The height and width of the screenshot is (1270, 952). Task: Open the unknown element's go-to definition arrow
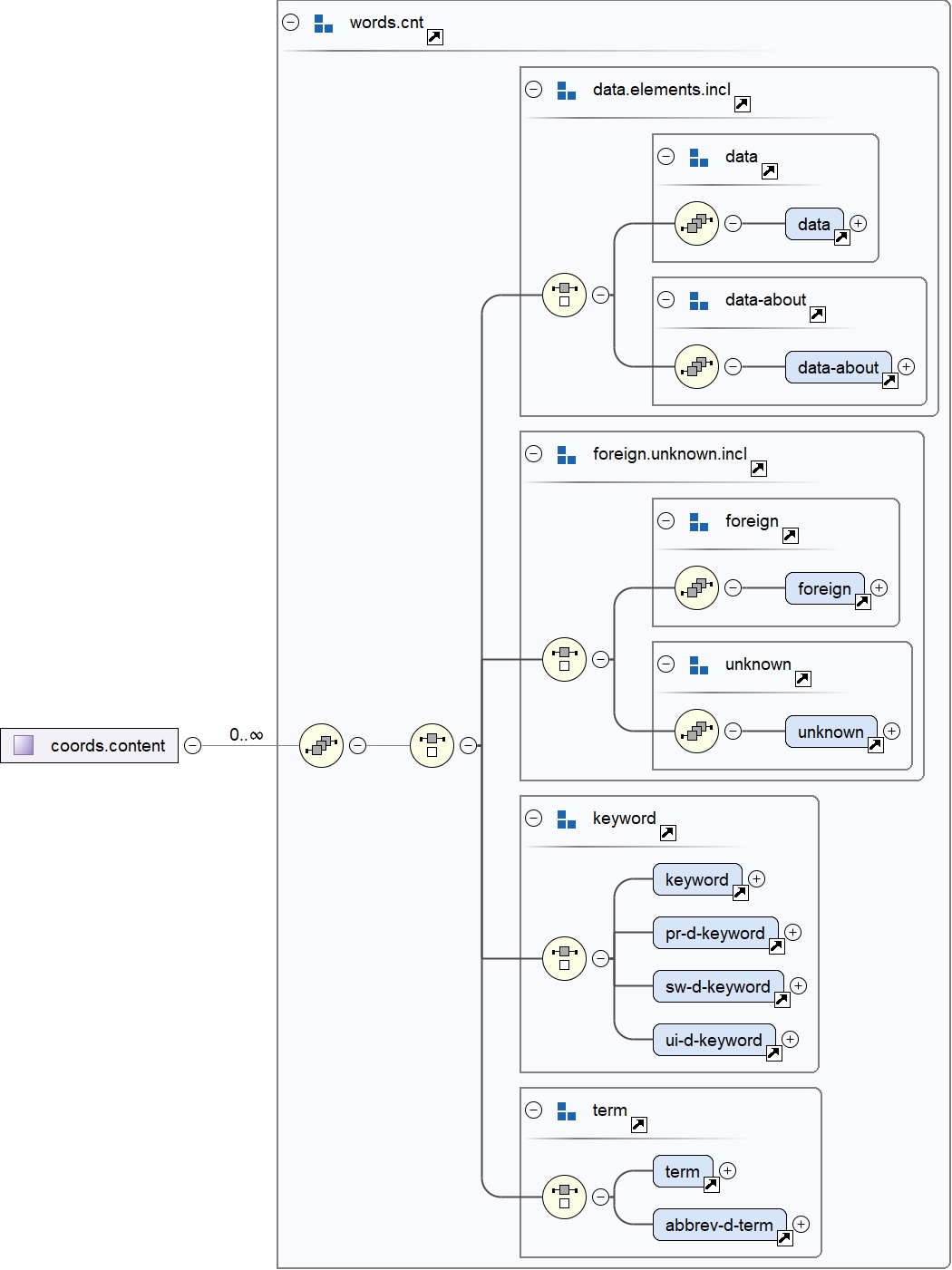(875, 744)
